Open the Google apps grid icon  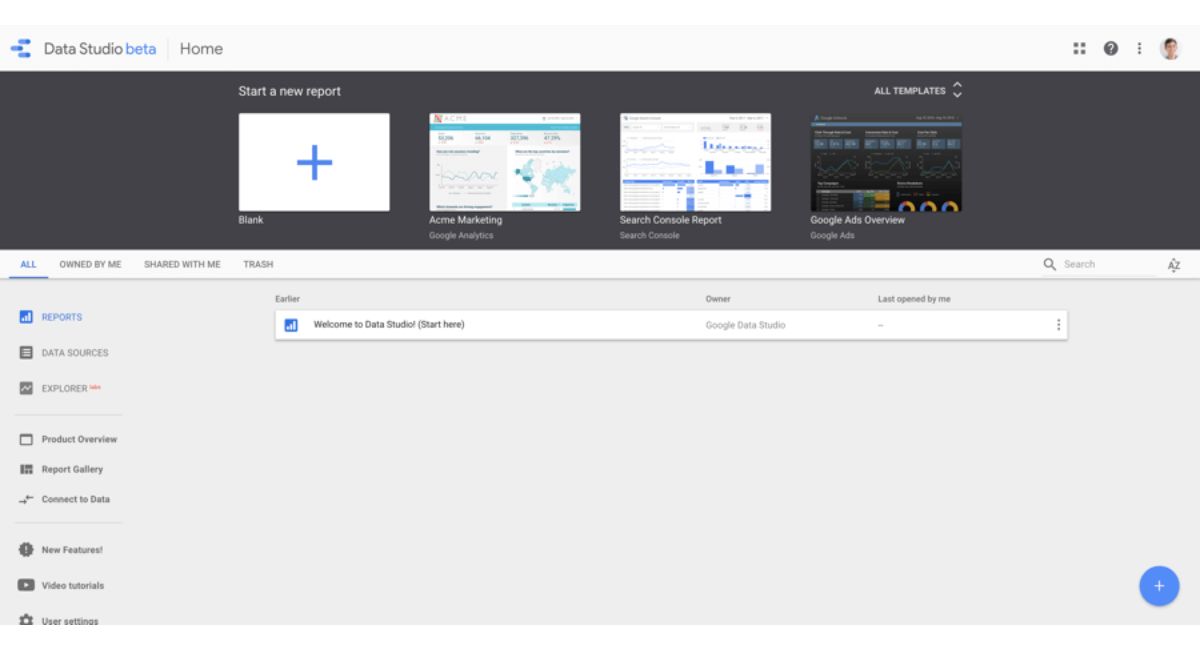tap(1079, 48)
